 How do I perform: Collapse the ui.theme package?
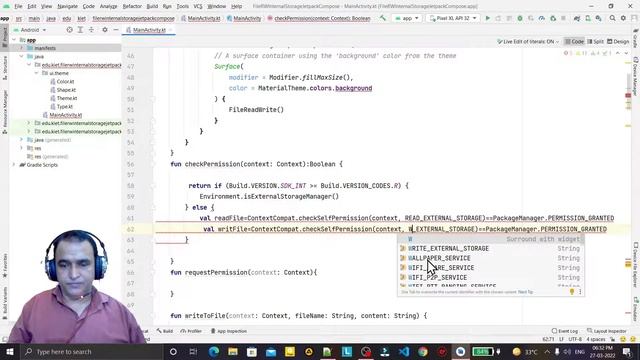pyautogui.click(x=37, y=73)
